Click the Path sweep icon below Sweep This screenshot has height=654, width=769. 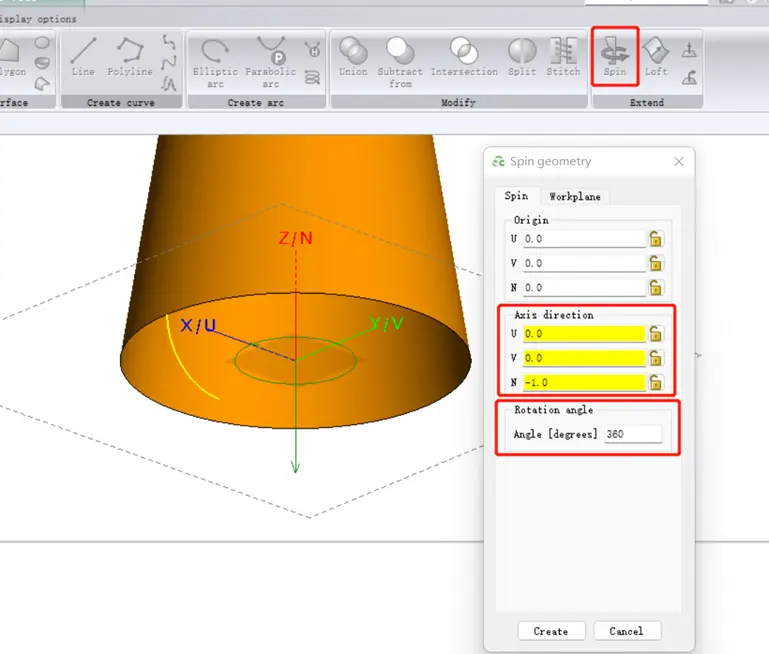click(689, 77)
